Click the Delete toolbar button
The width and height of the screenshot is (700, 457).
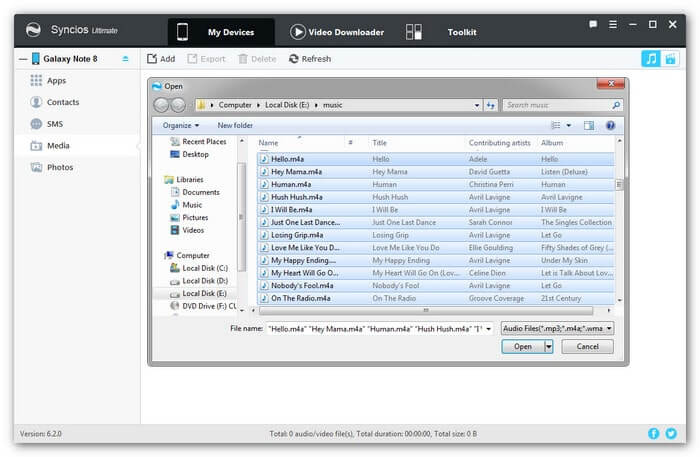click(257, 59)
